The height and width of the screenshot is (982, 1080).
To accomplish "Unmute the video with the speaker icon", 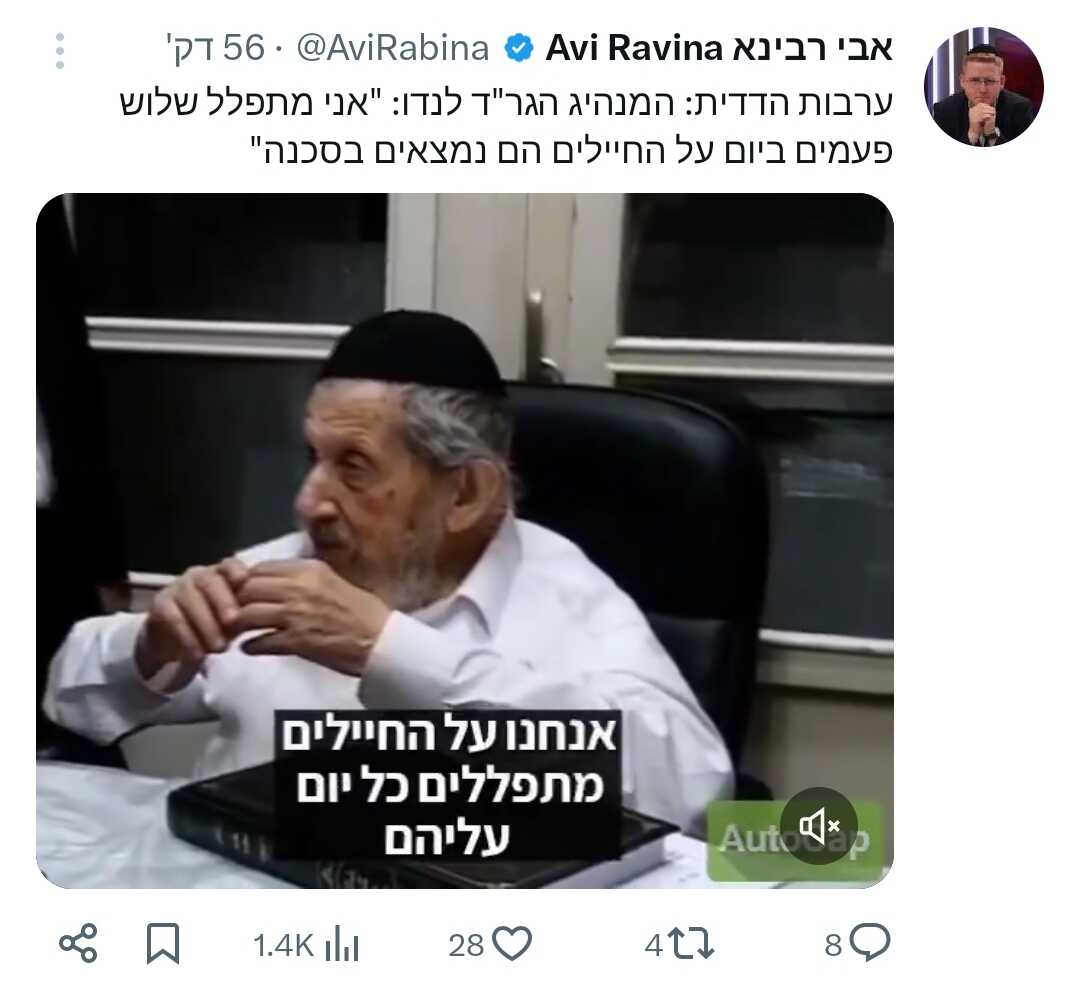I will 819,826.
